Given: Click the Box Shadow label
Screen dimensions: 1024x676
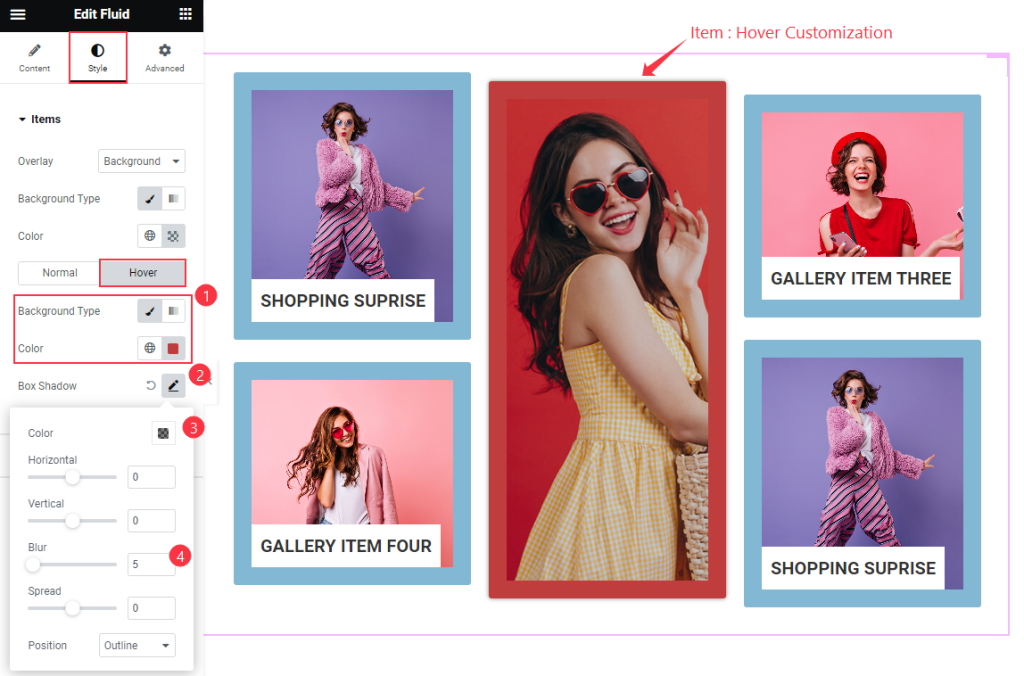Looking at the screenshot, I should tap(47, 386).
